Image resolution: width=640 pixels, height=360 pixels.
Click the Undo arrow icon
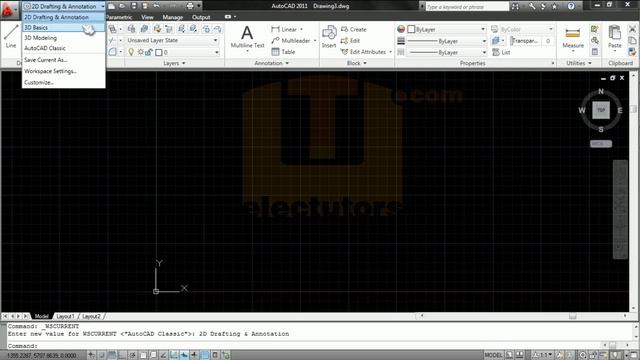coord(157,6)
